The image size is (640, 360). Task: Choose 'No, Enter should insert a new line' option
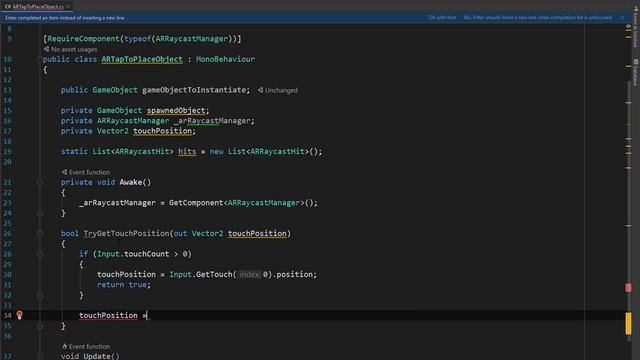pos(538,18)
